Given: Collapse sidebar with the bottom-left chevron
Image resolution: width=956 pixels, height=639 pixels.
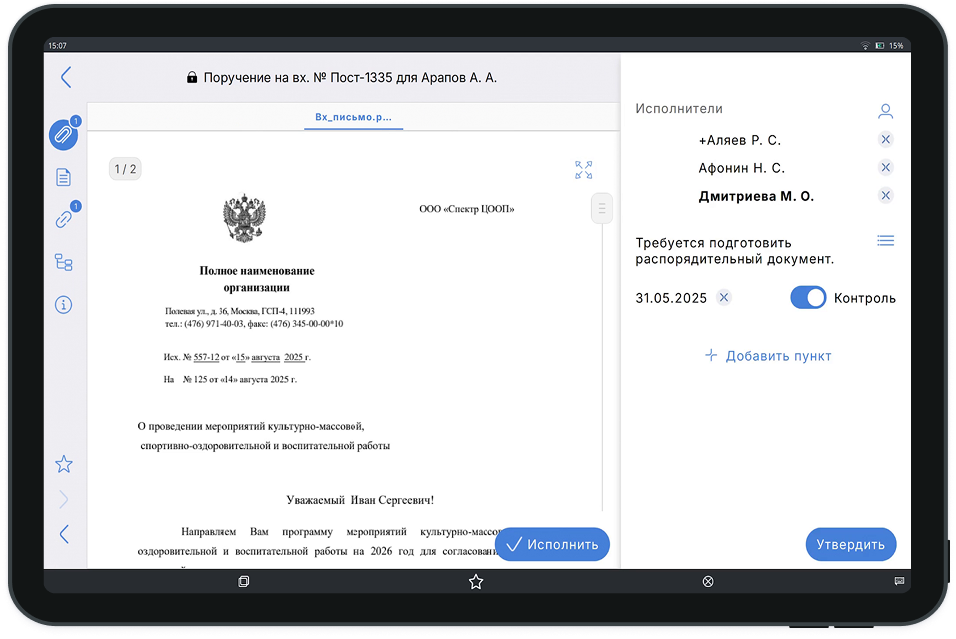Looking at the screenshot, I should [64, 534].
